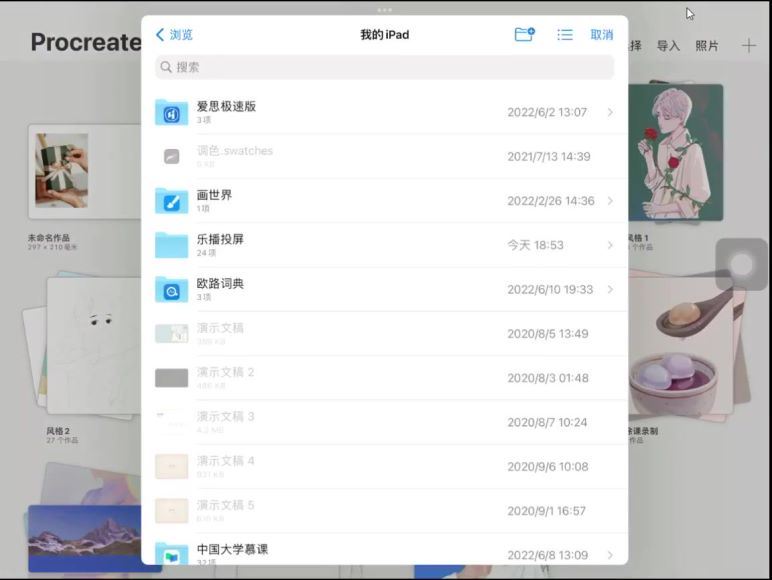
Task: Focus the 搜索 search field
Action: 385,67
